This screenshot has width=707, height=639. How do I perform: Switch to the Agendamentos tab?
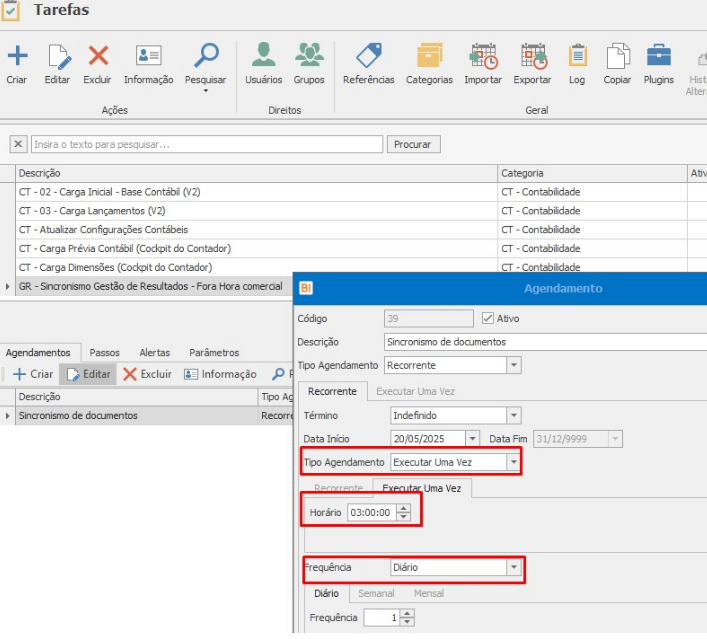[x=38, y=353]
